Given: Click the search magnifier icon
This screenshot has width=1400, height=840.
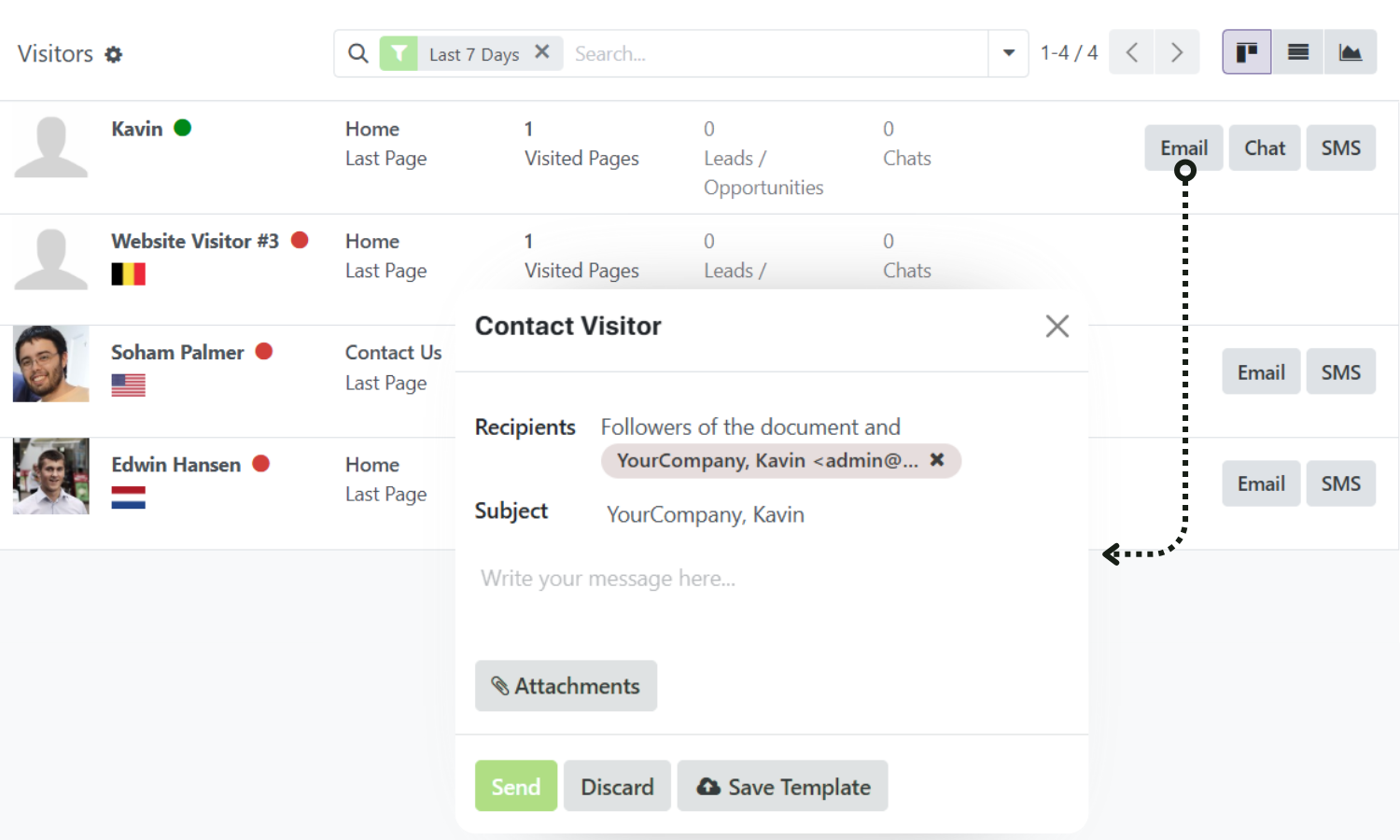Looking at the screenshot, I should (x=357, y=53).
